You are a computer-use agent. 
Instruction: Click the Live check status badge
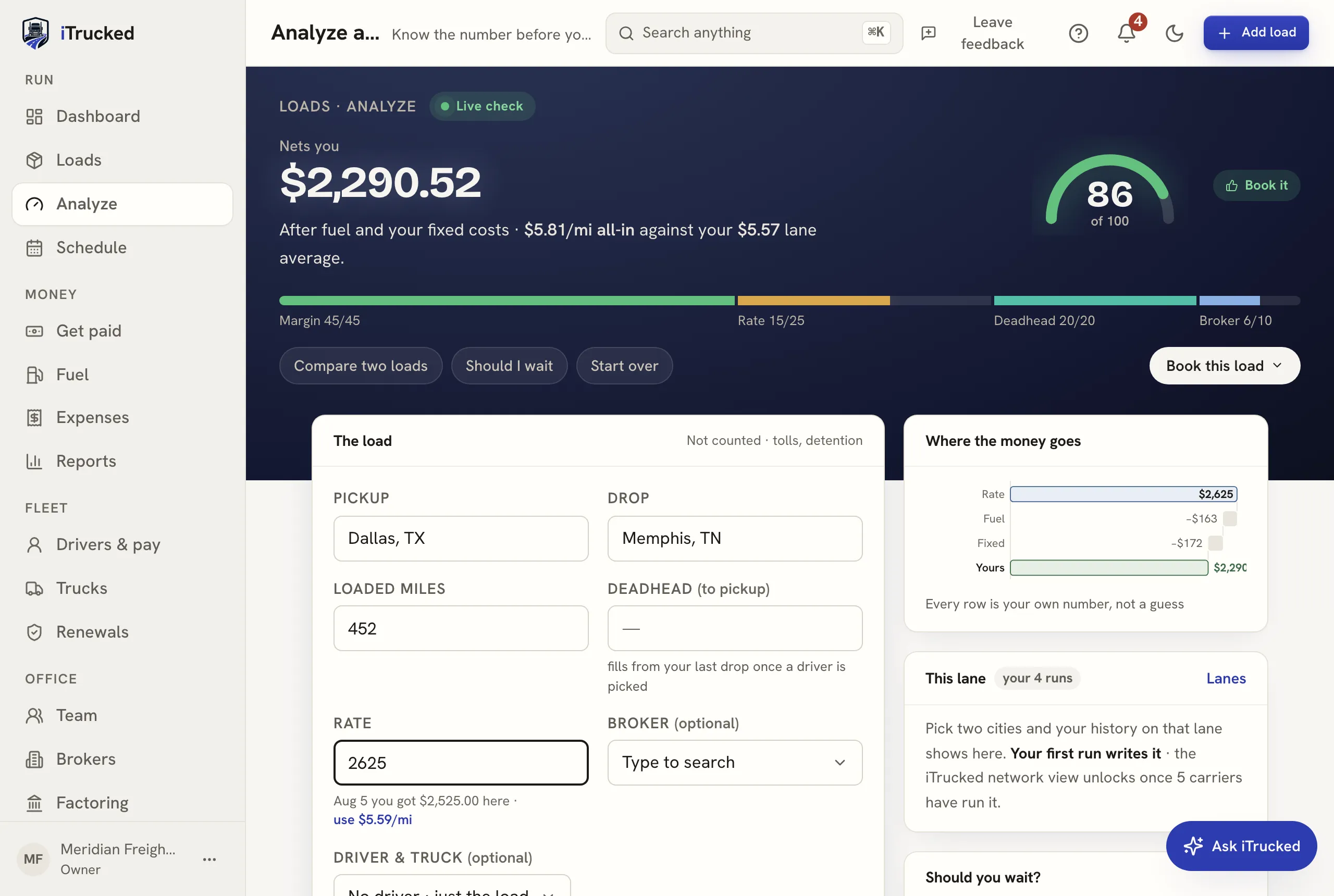click(482, 106)
